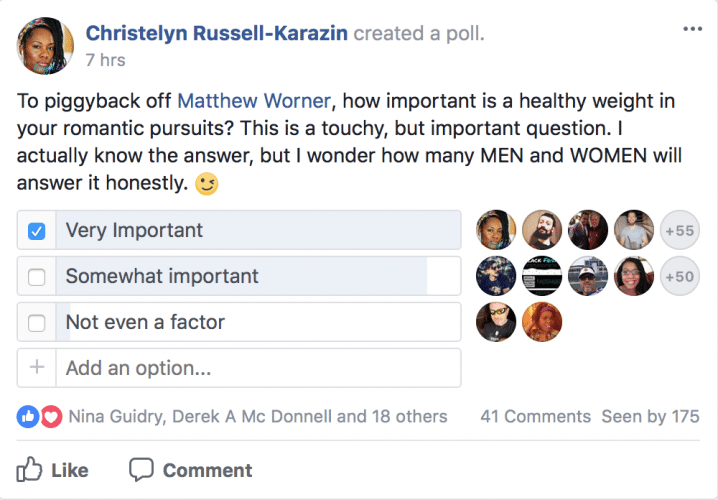Open Christelyn Russell-Karazin's profile picture

(46, 45)
